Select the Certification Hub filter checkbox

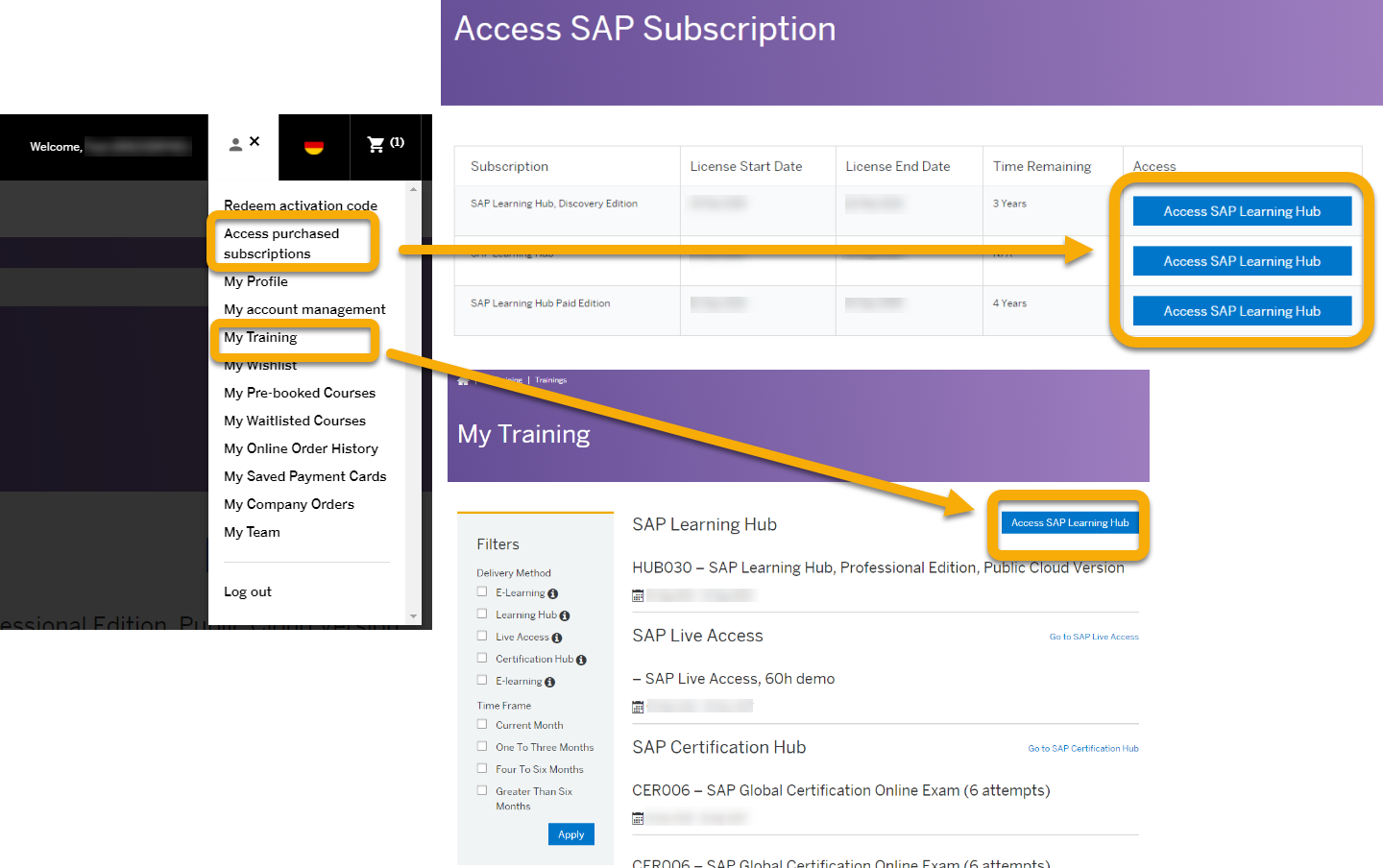click(482, 658)
